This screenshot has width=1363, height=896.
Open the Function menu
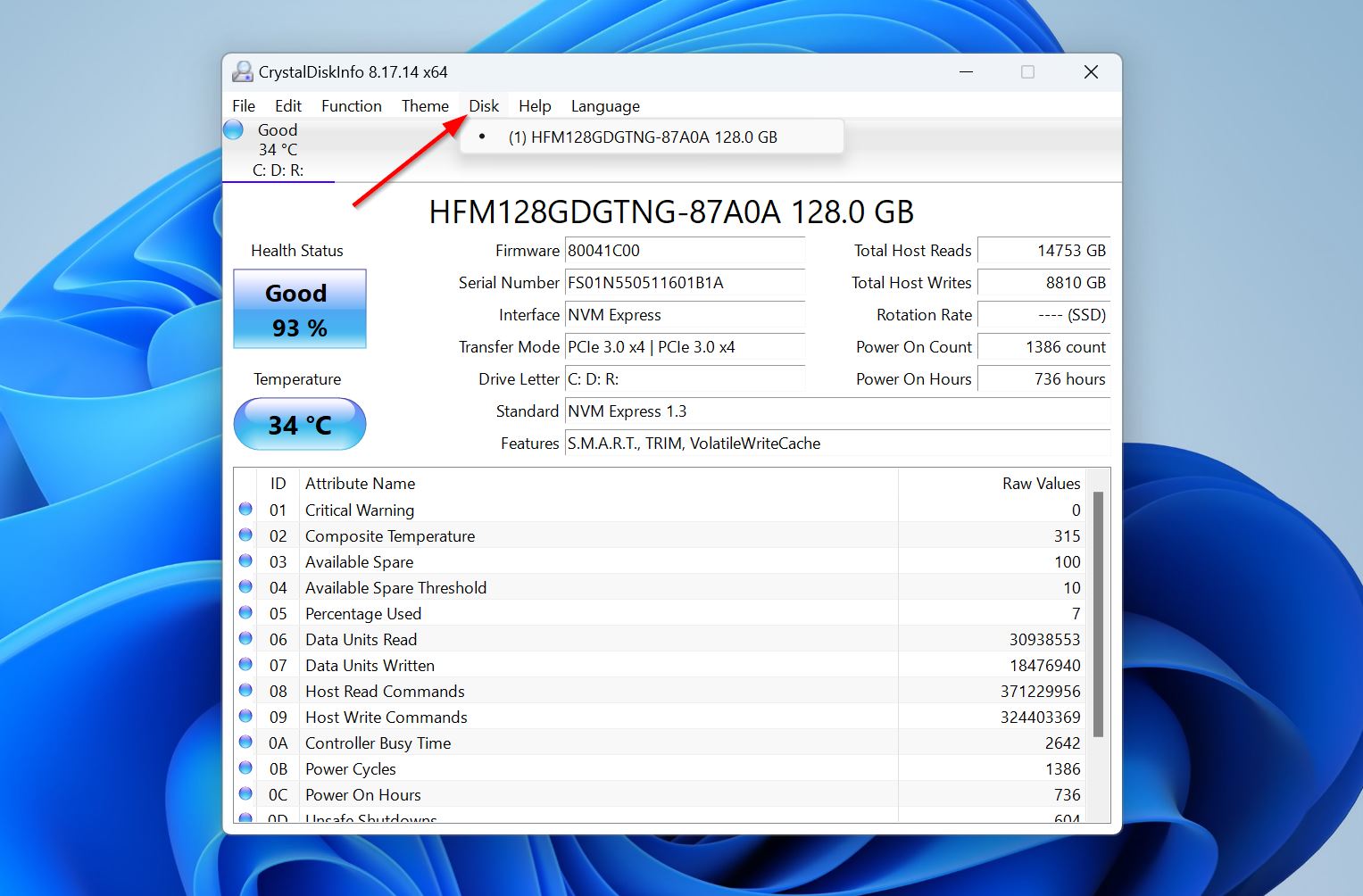[351, 106]
